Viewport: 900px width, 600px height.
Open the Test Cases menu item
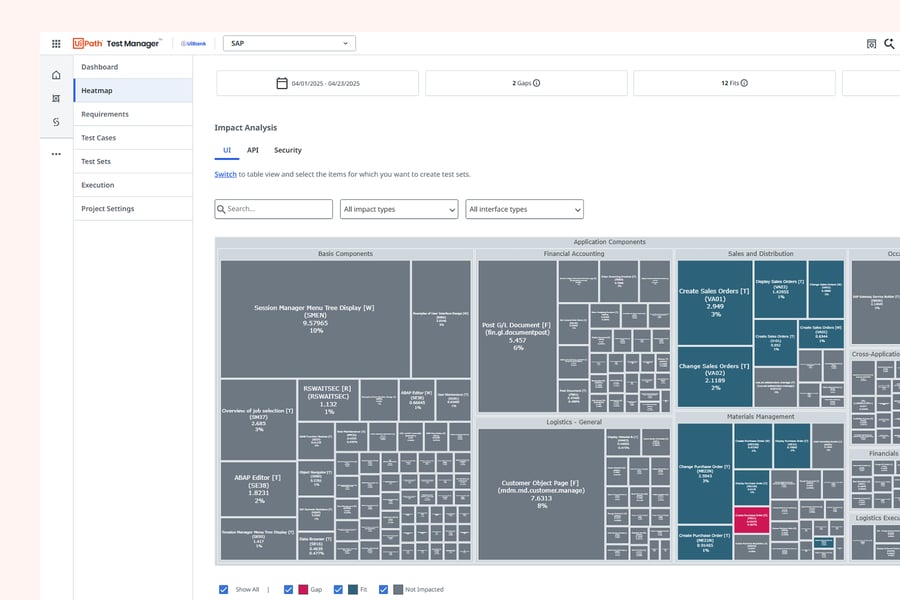[133, 138]
